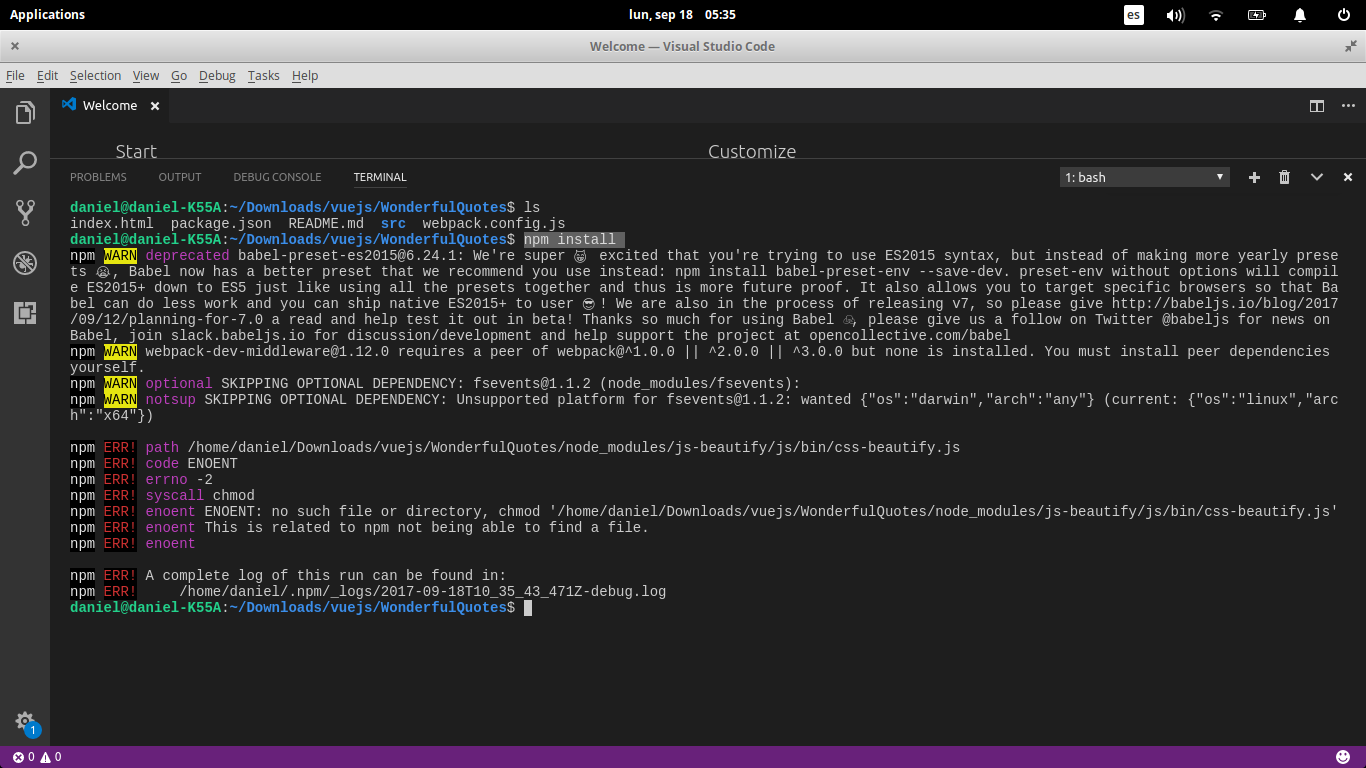This screenshot has width=1366, height=768.
Task: Open the View menu
Action: (146, 75)
